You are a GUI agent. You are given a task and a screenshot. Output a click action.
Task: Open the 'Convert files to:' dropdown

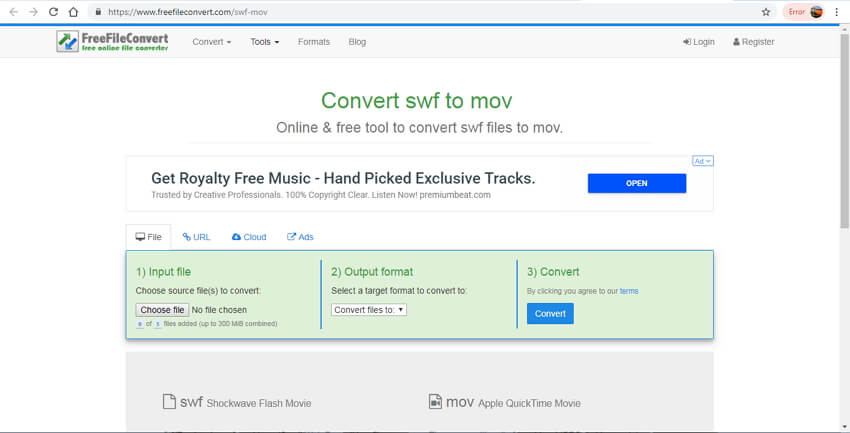tap(368, 310)
